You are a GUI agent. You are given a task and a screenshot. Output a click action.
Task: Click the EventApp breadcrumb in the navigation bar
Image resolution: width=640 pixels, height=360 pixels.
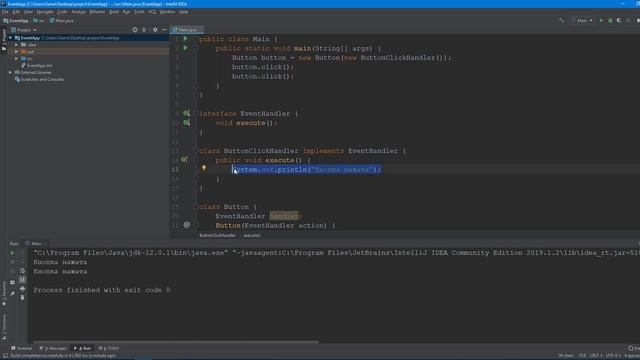(x=16, y=20)
